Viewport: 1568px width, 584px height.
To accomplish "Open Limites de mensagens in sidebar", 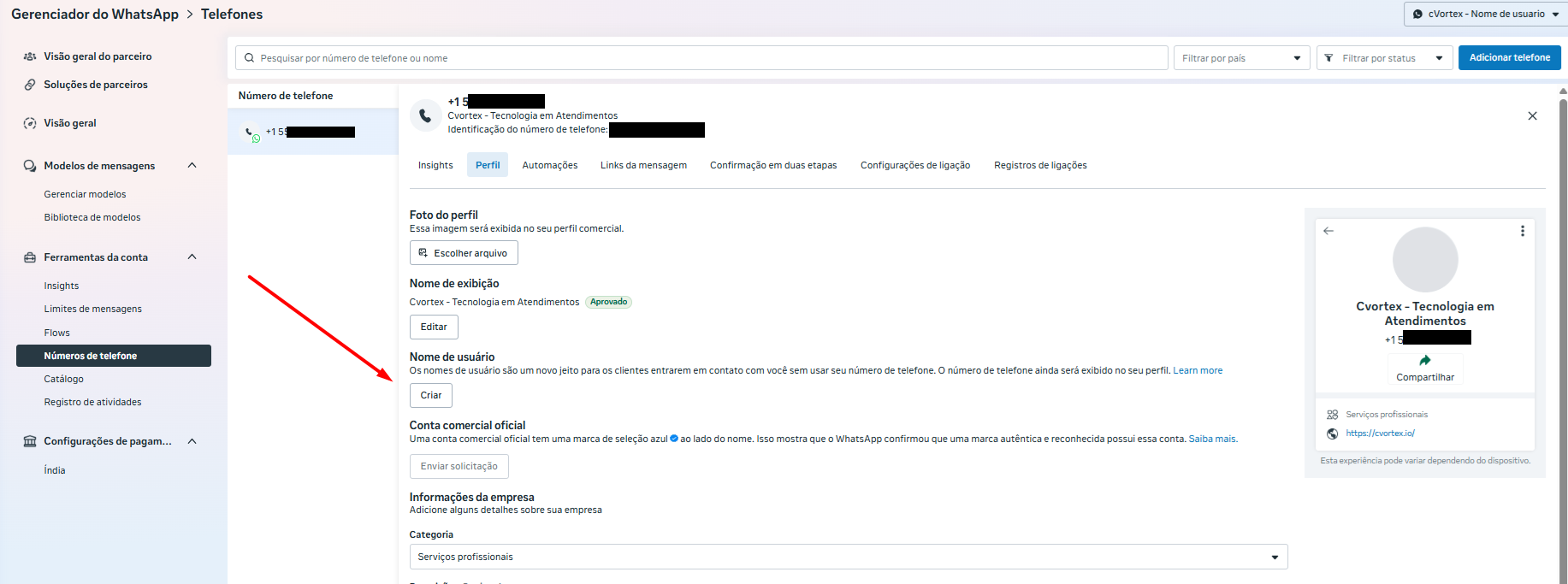I will coord(93,309).
